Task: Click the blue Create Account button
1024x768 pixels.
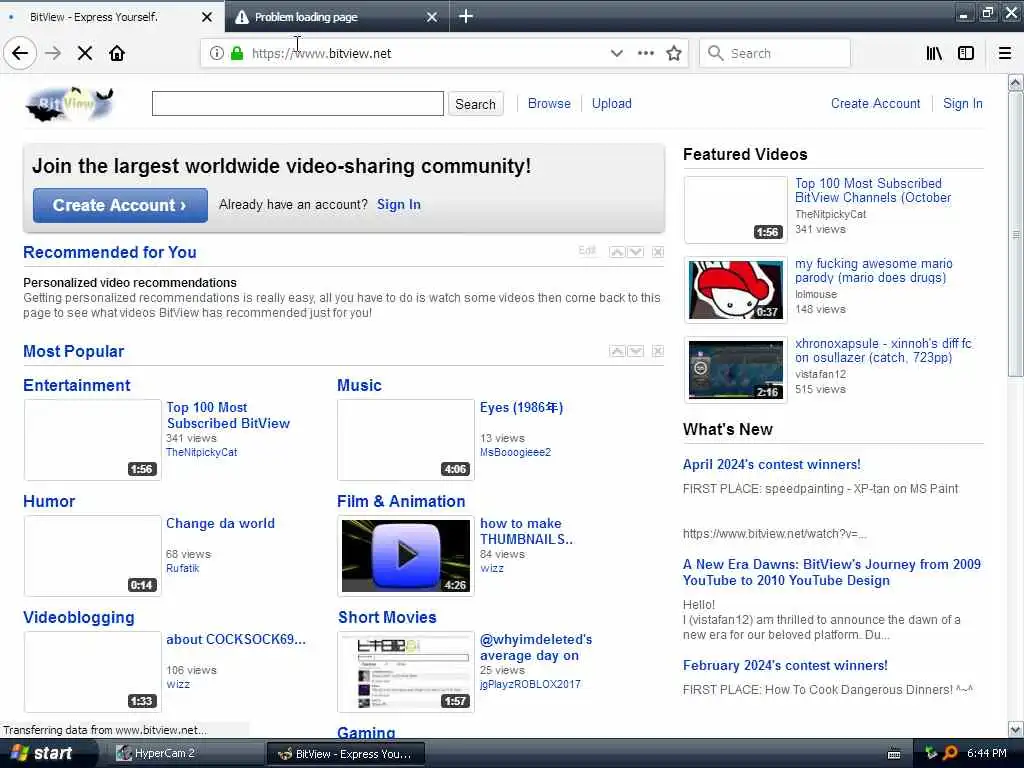Action: [x=120, y=205]
